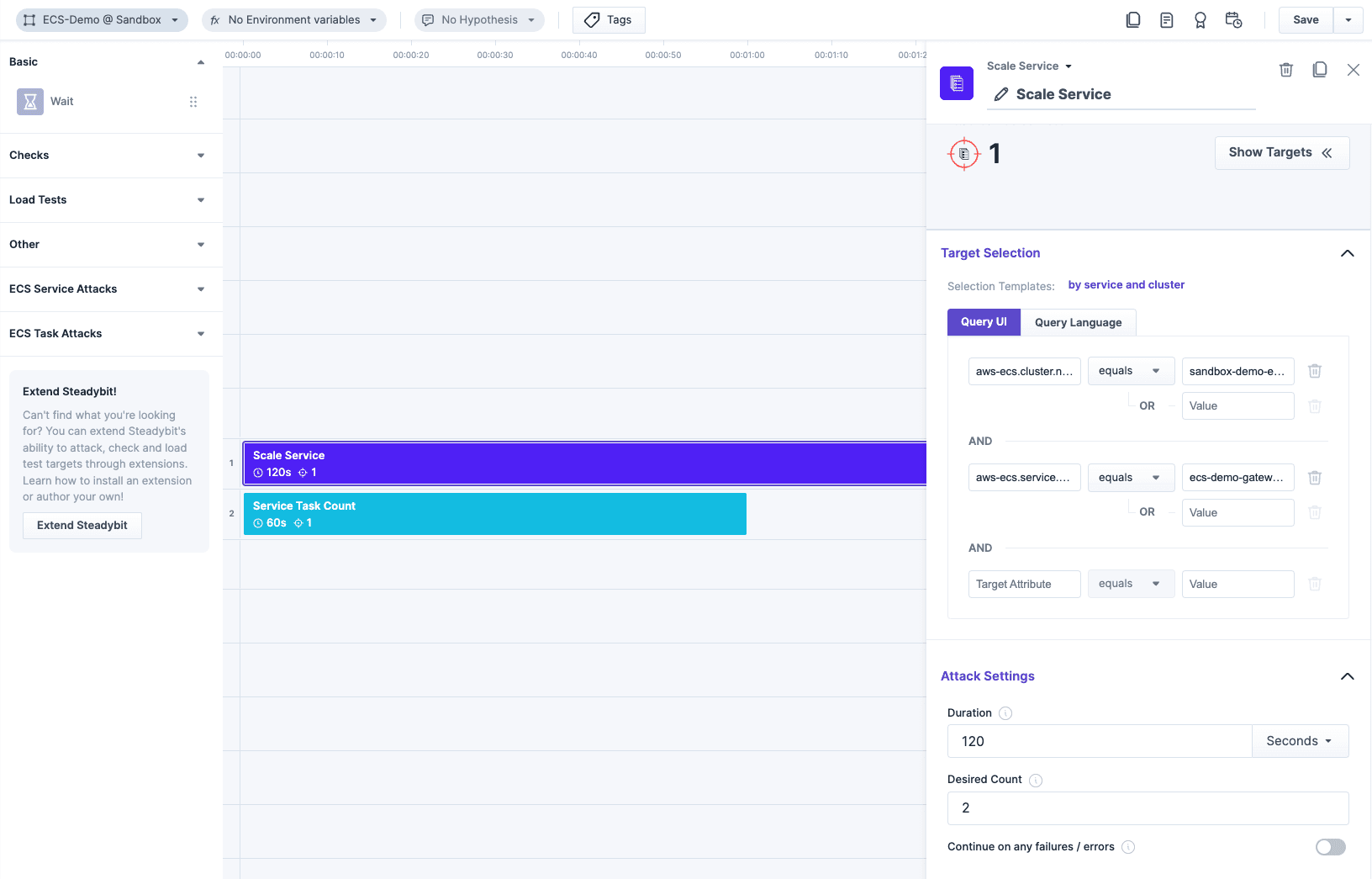Open the experiment description notes icon

pyautogui.click(x=1167, y=19)
